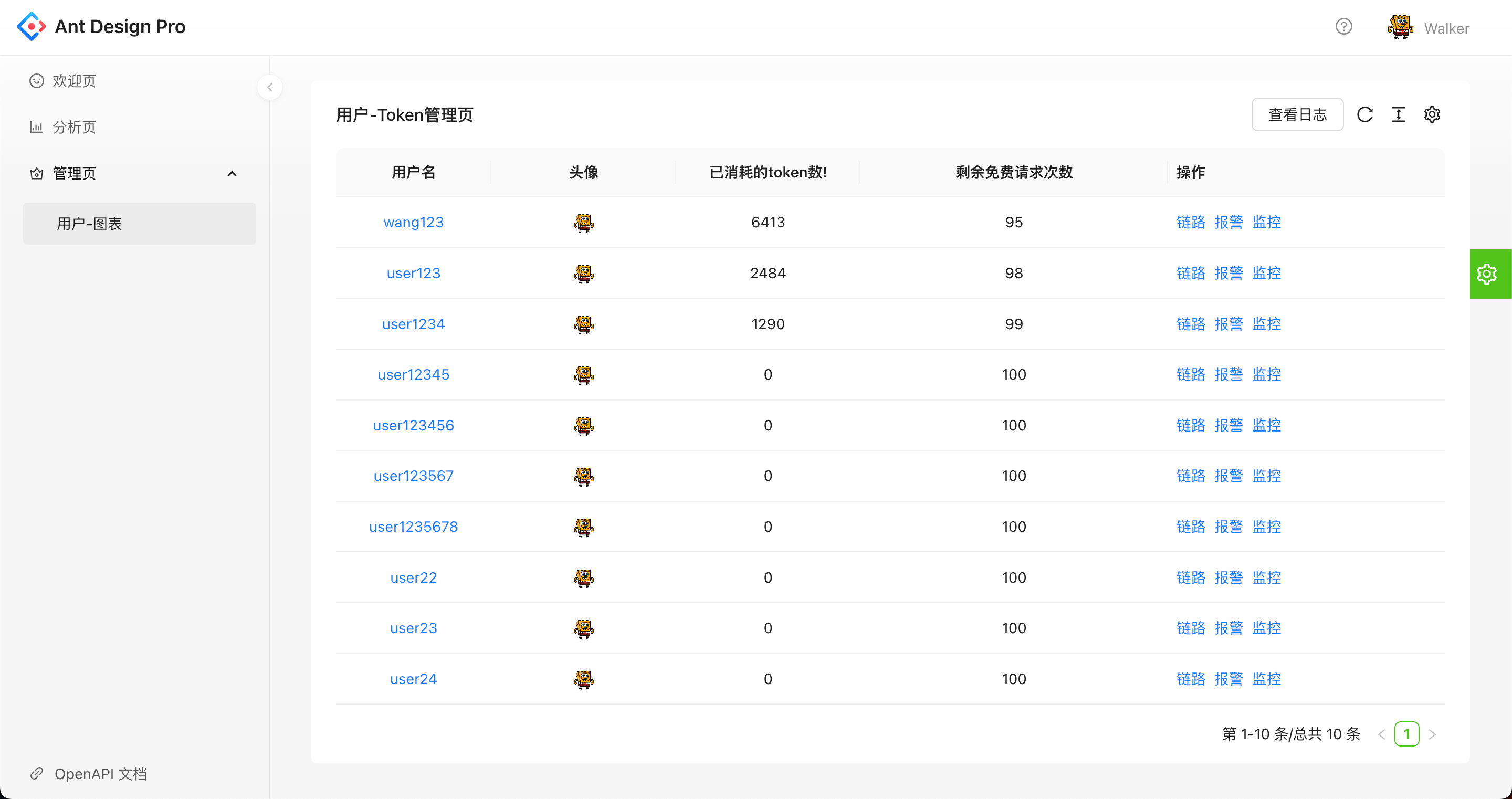Click the bar chart icon beside 分析页
1512x799 pixels.
(x=36, y=128)
